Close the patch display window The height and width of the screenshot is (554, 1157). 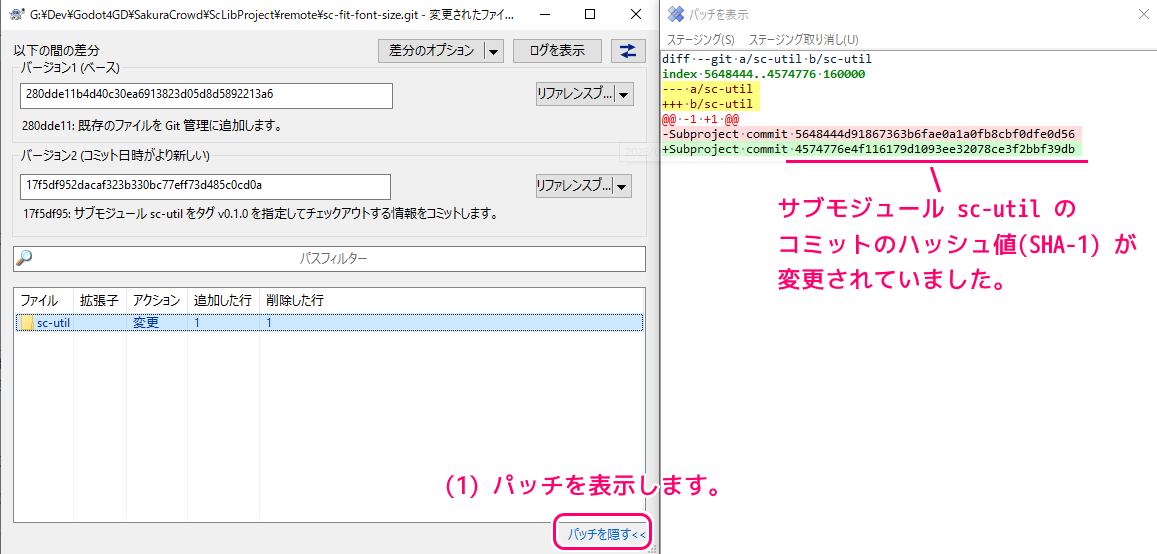click(1143, 15)
